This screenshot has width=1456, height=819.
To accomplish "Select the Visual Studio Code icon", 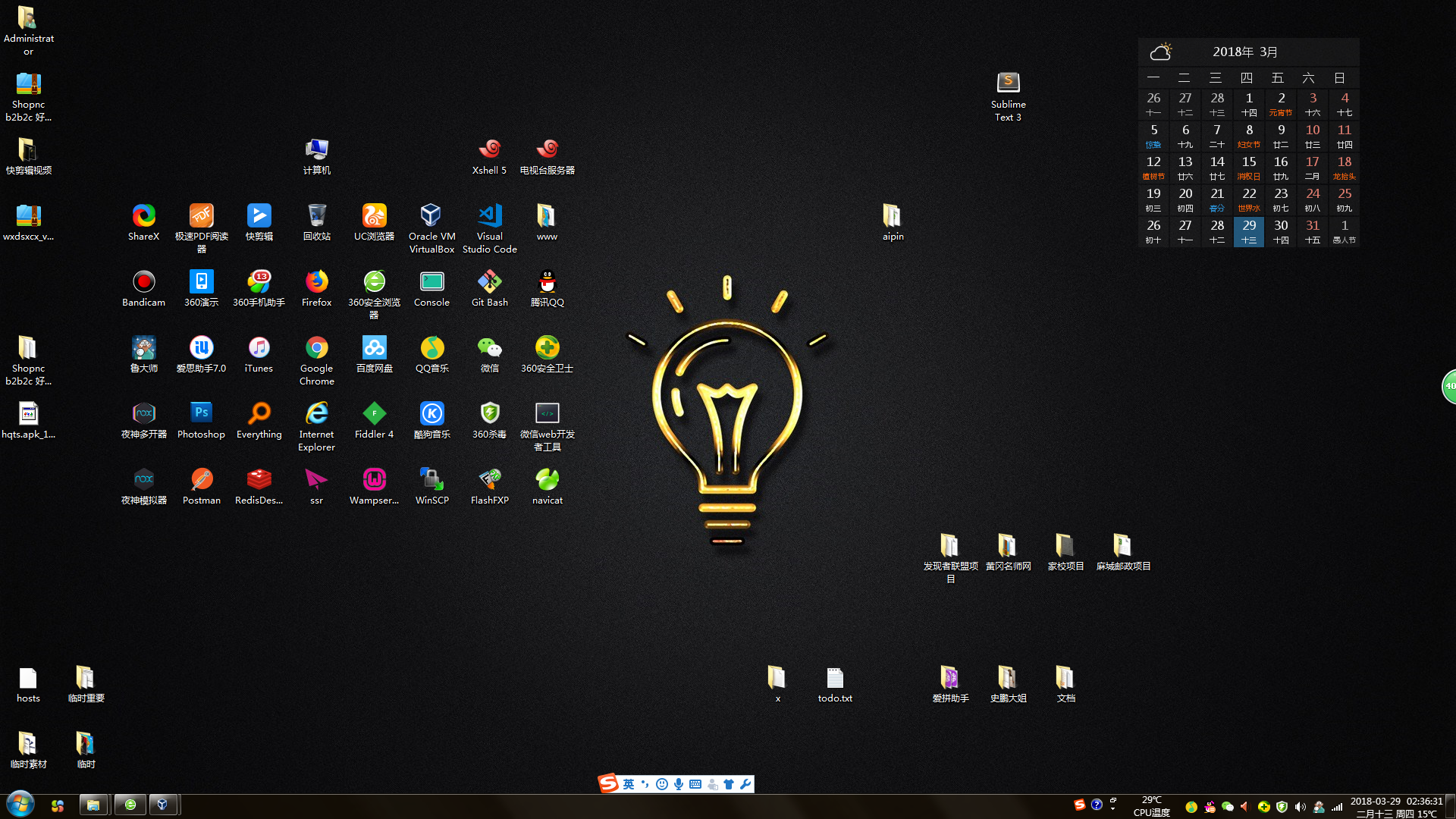I will pos(489,216).
